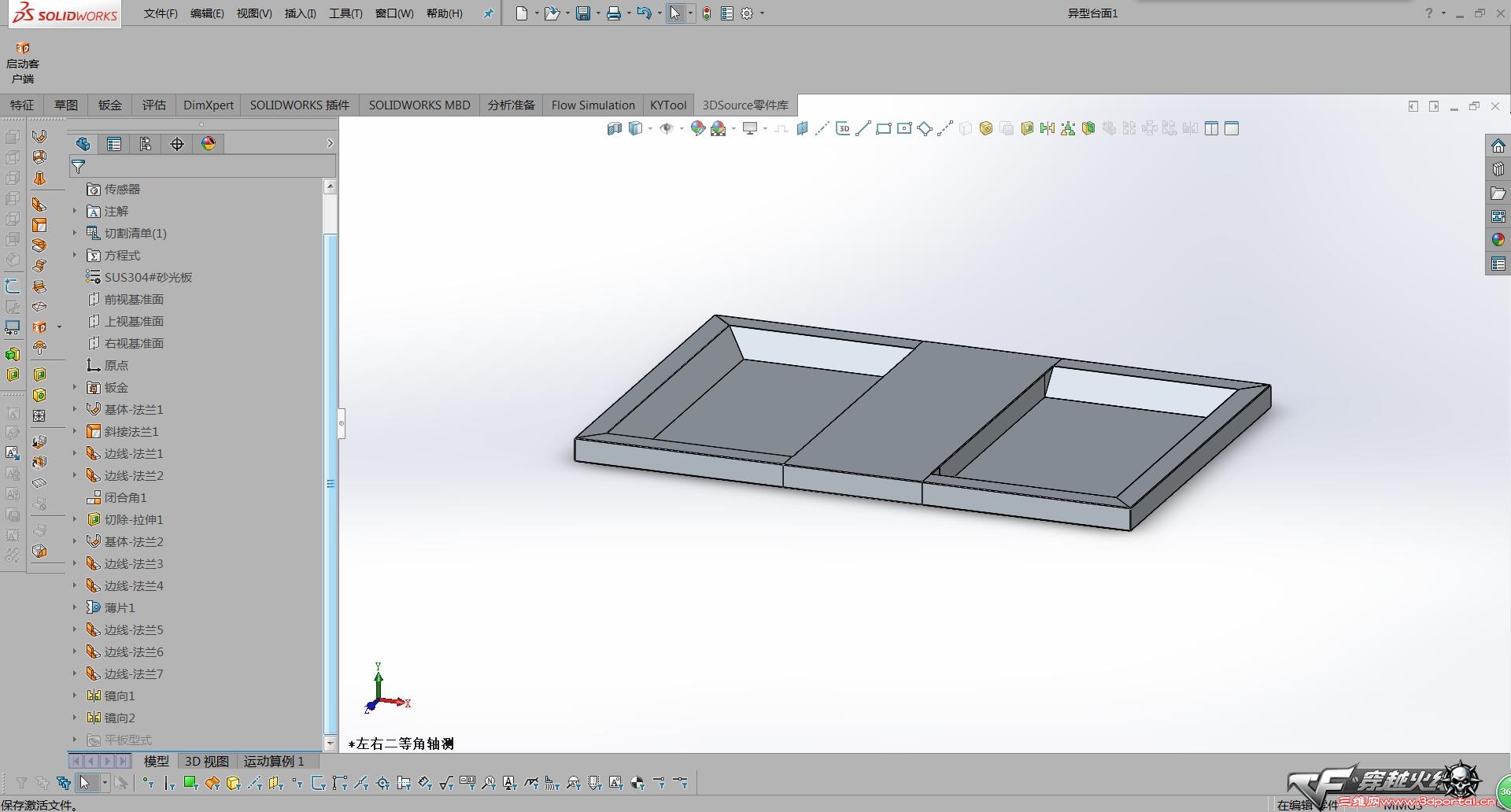Toggle the Filter Sketch Points selection filter
This screenshot has width=1511, height=812.
coord(297,783)
